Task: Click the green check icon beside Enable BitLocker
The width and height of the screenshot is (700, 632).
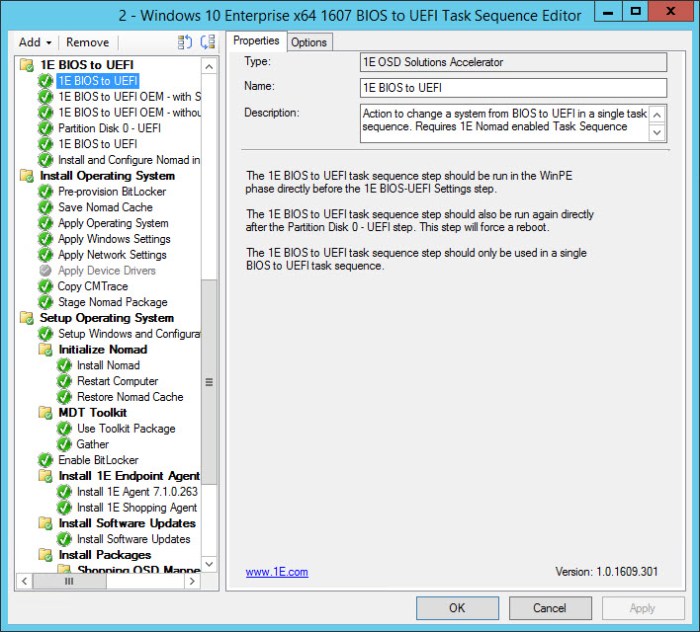Action: 46,460
